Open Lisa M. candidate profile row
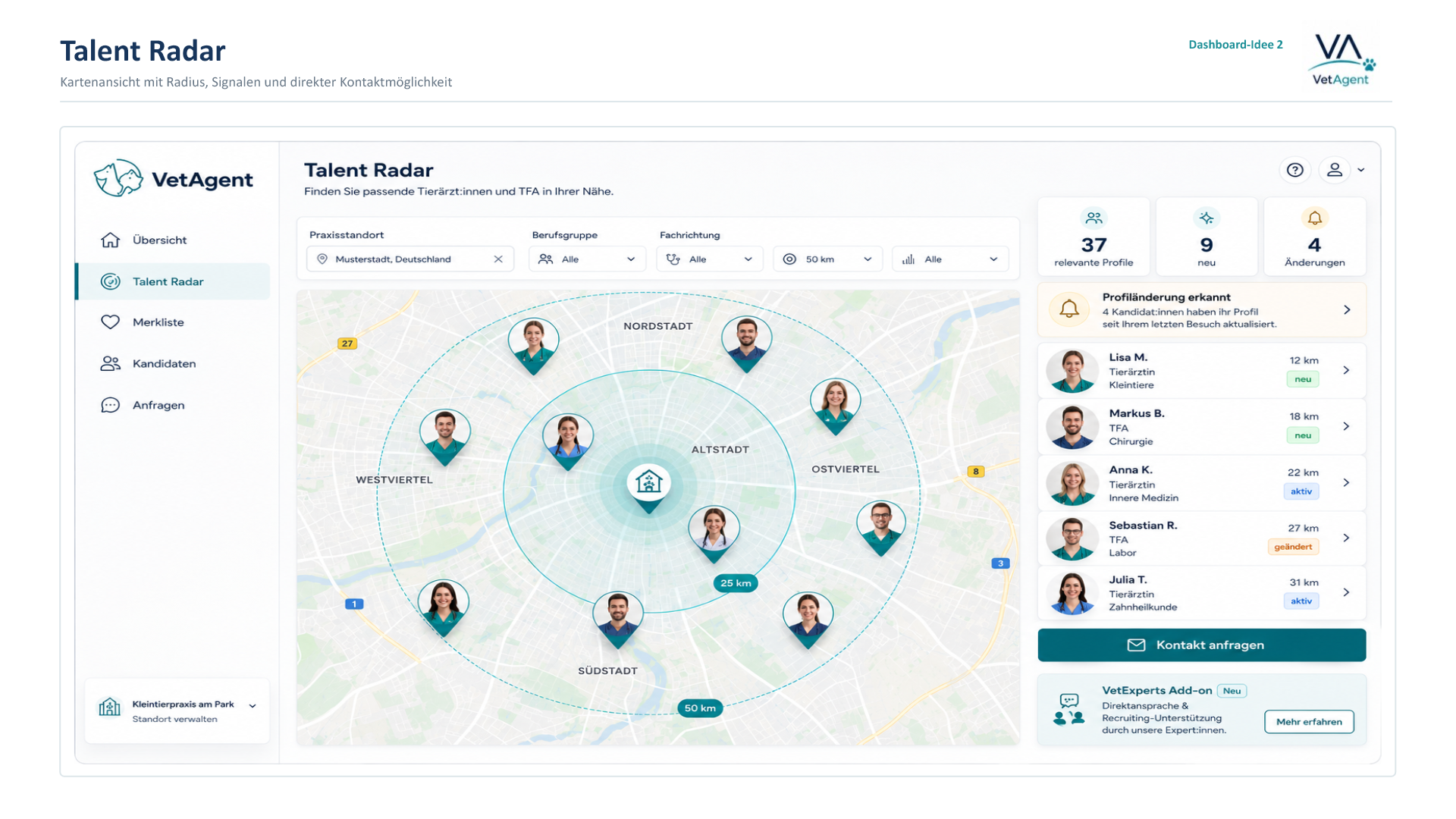 (x=1201, y=371)
